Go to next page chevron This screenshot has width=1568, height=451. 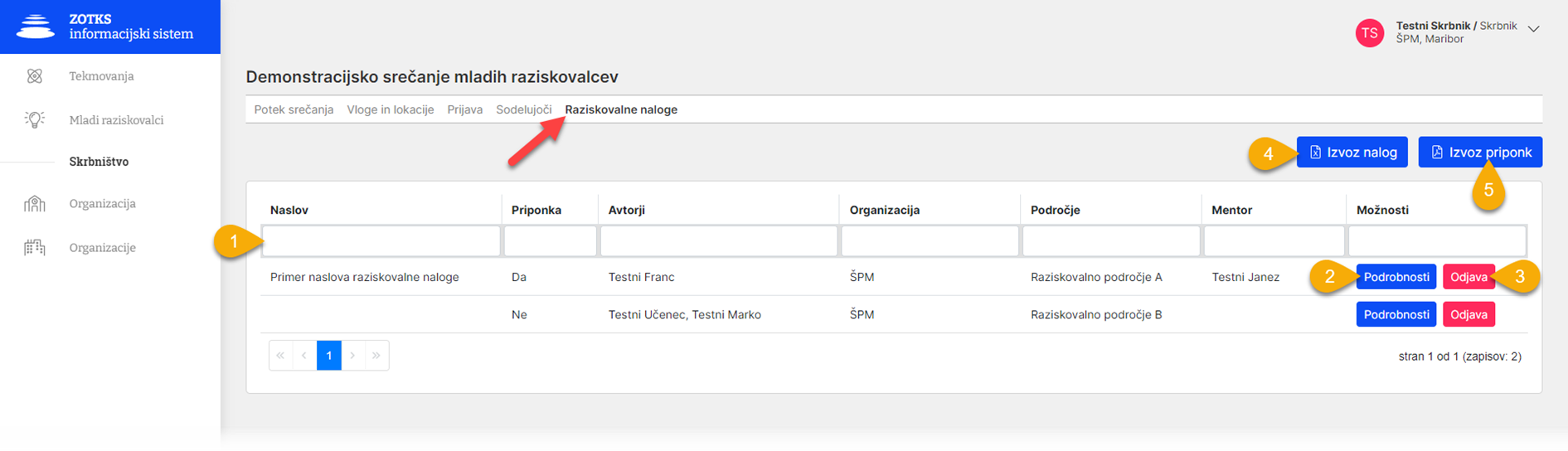353,356
